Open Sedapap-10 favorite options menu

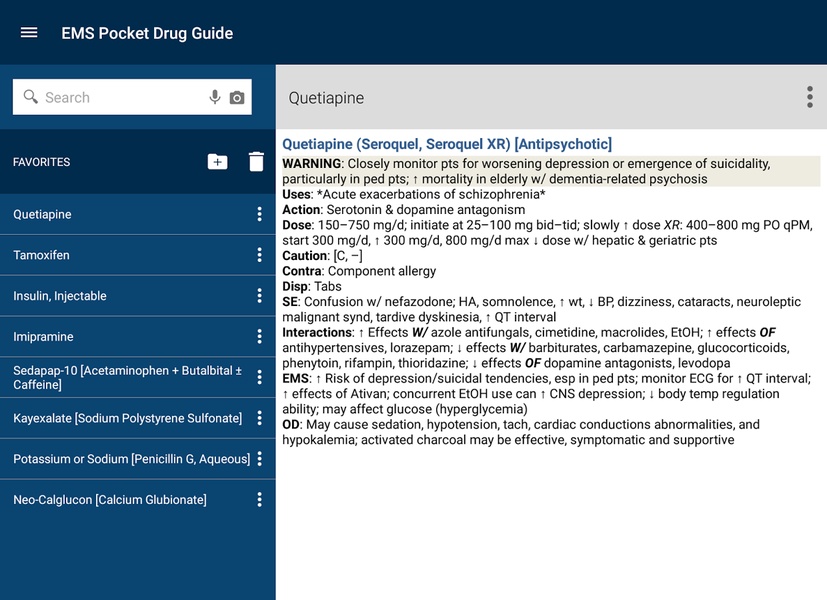tap(259, 377)
